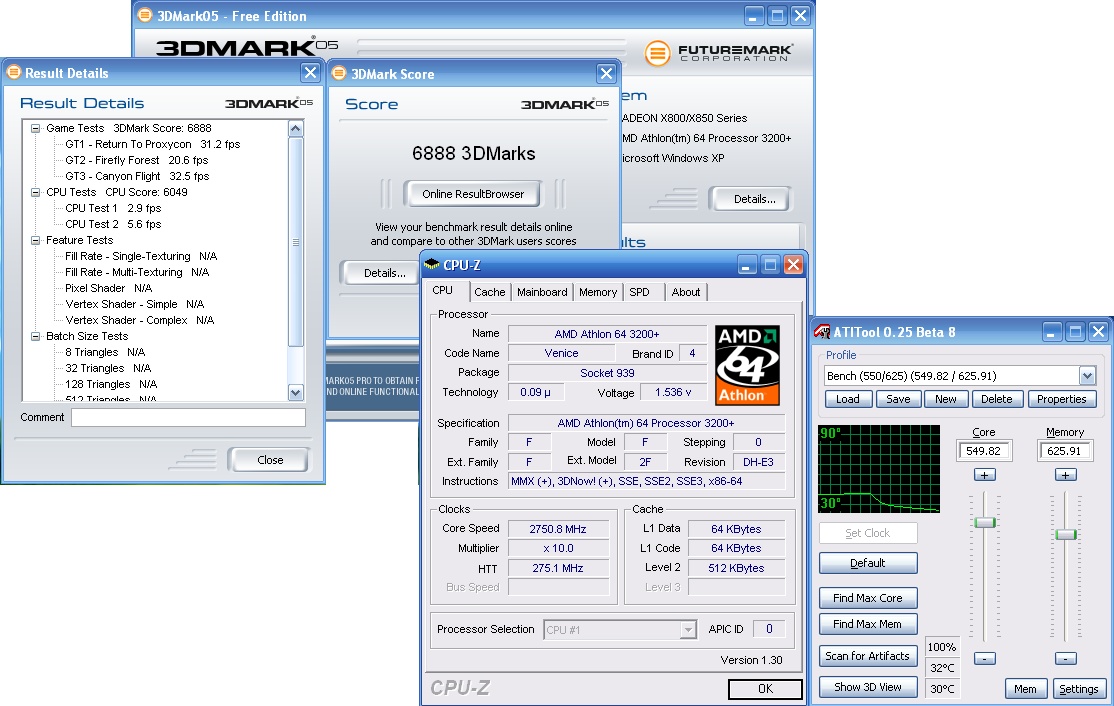Select GT3 - Canyon Flight row
The width and height of the screenshot is (1114, 706).
(137, 176)
